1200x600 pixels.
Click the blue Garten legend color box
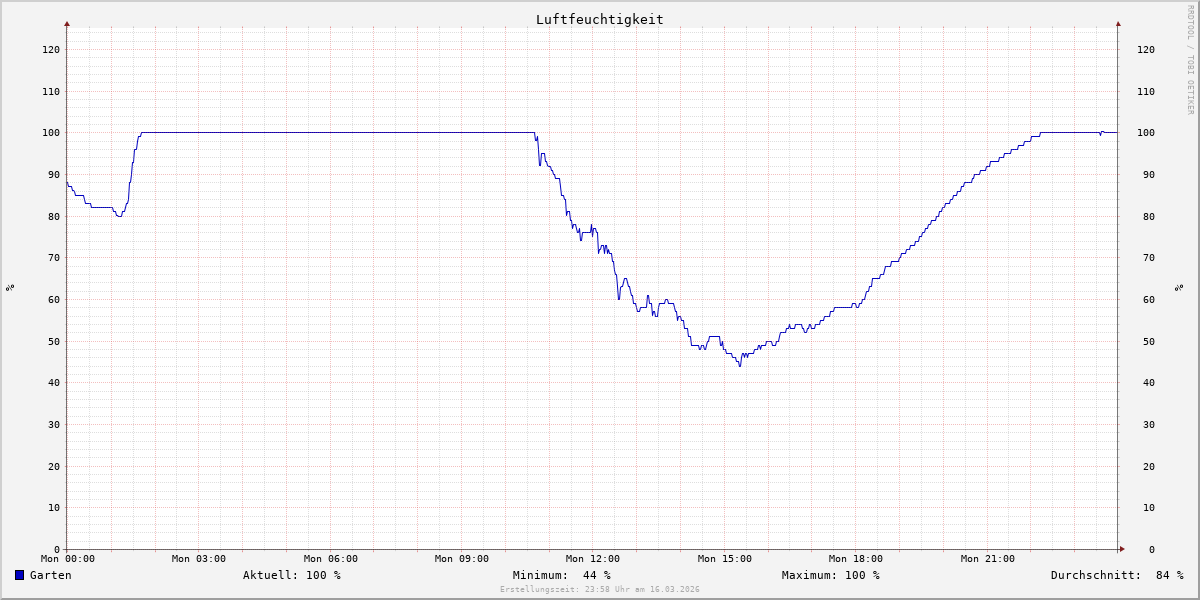(x=19, y=575)
